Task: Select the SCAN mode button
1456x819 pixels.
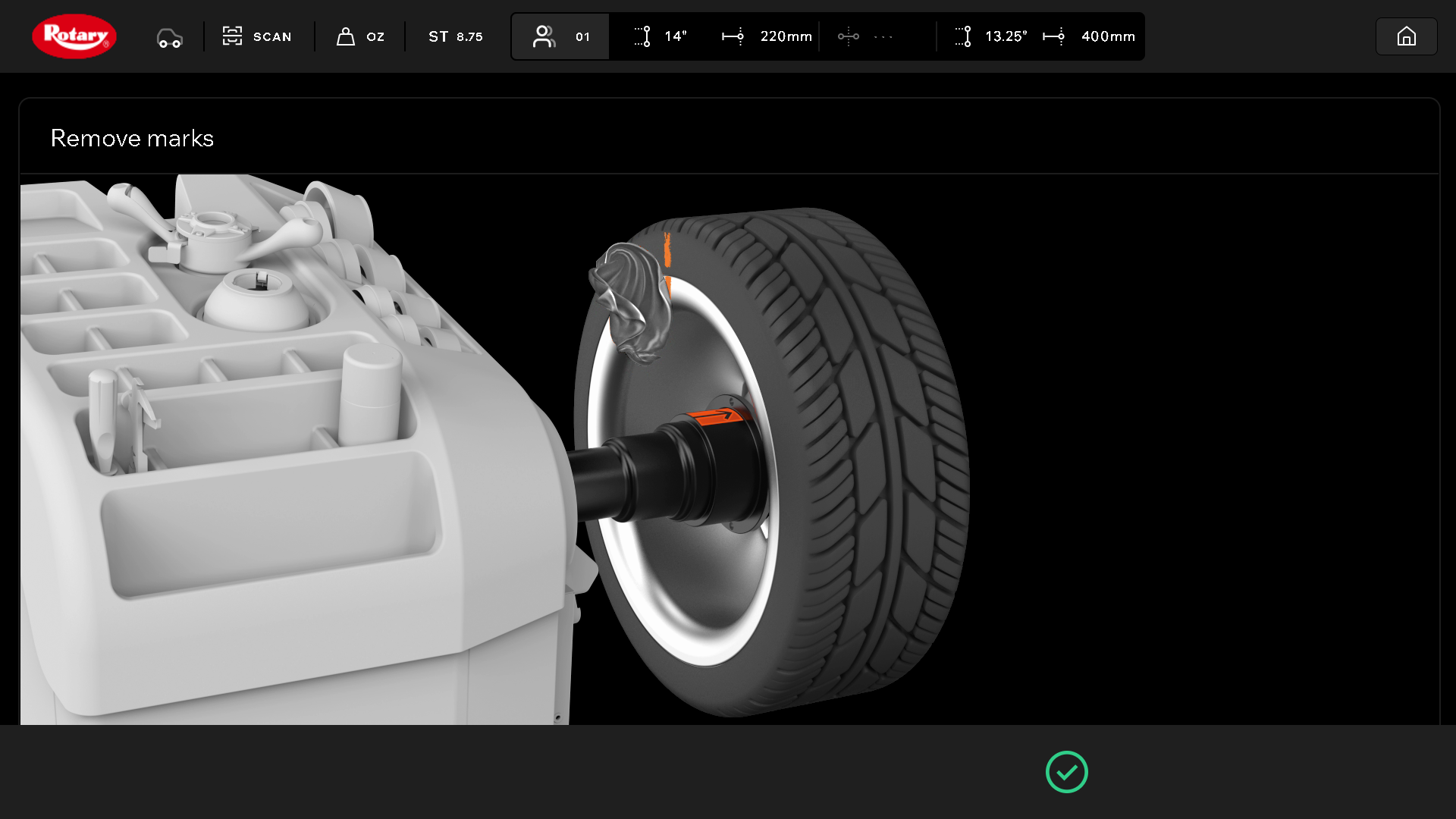Action: coord(271,36)
